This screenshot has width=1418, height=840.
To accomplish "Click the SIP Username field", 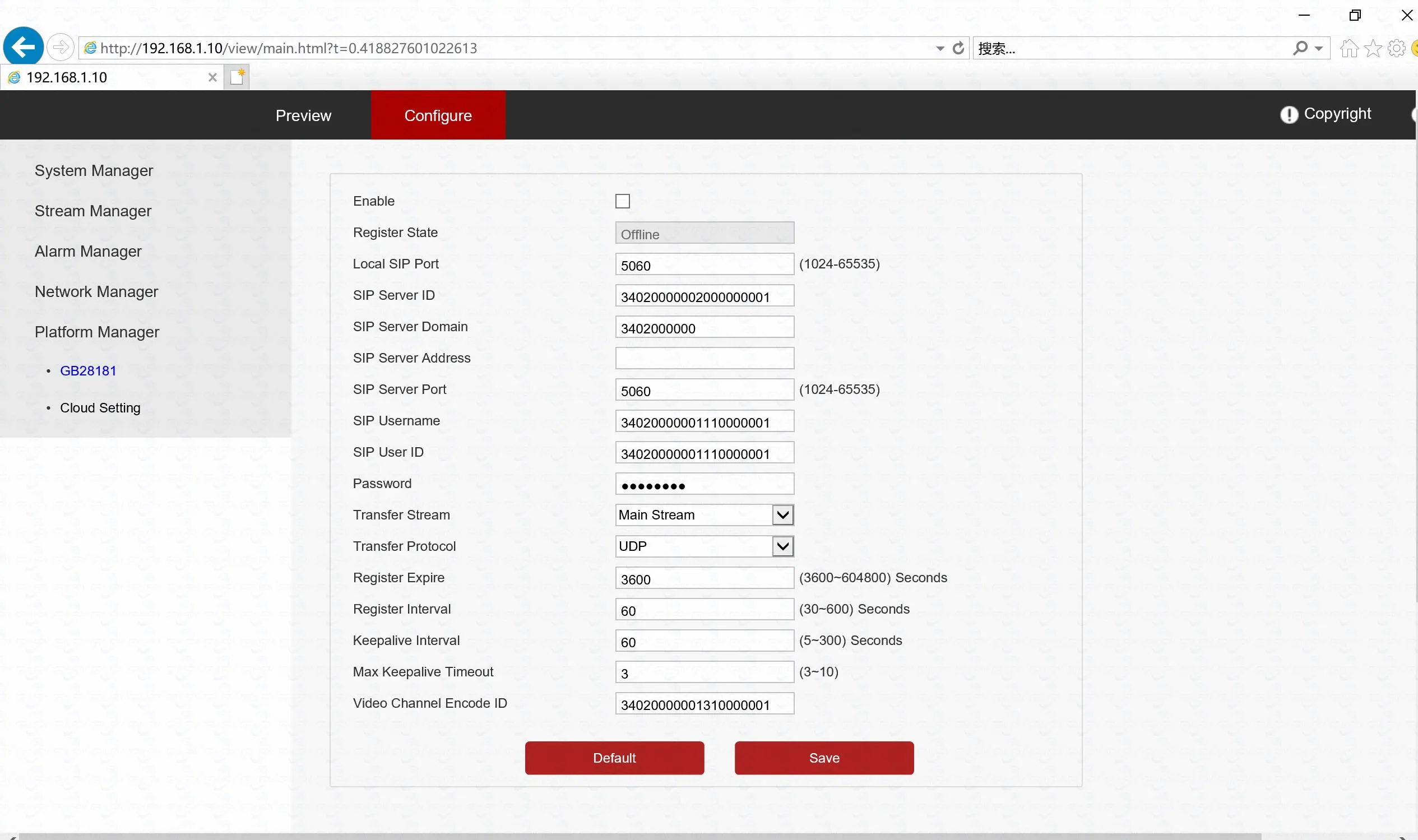I will (704, 421).
